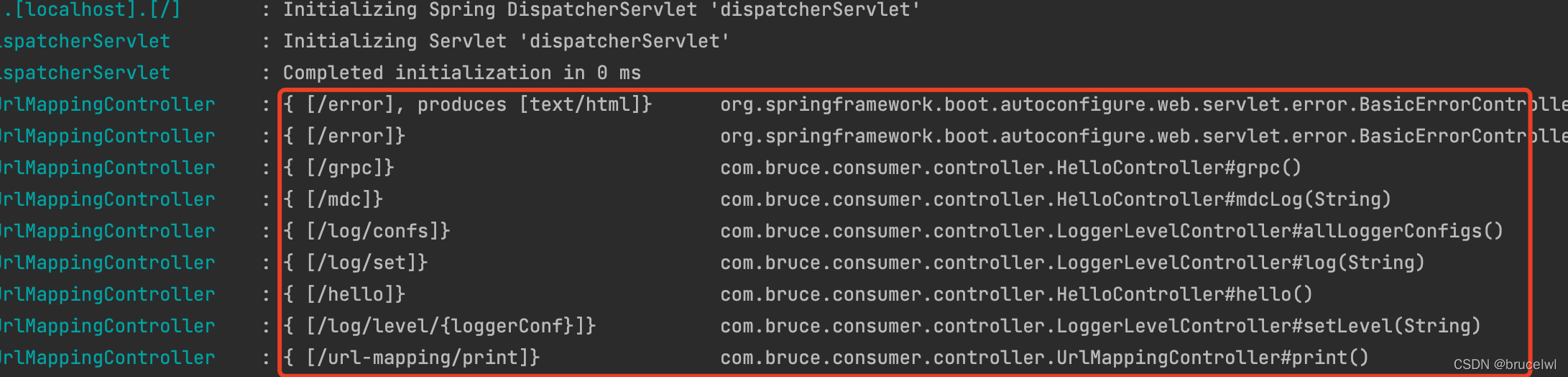
Task: Open LoggerLevelController#allLoggerConfigs() reference
Action: tap(1112, 232)
